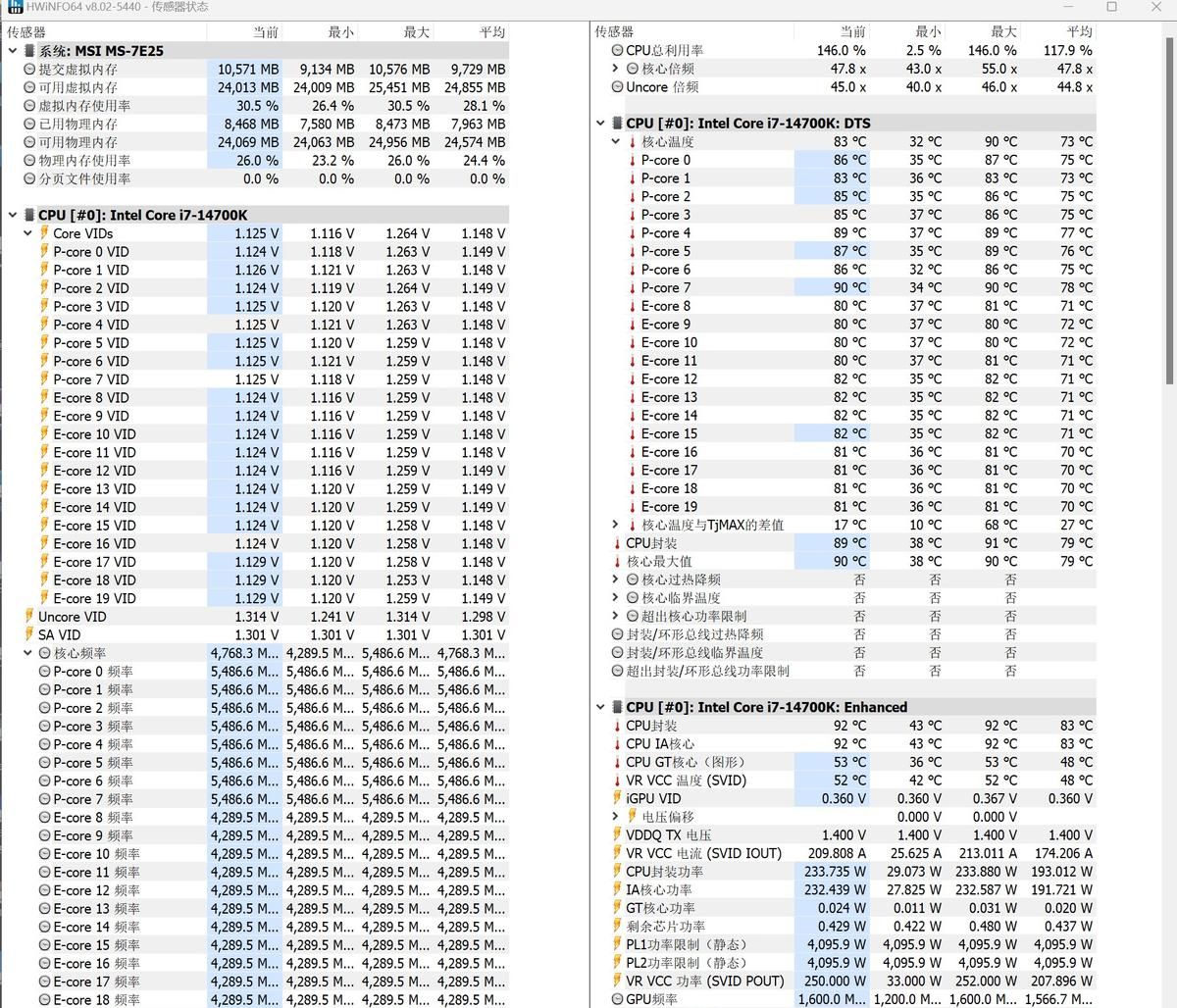Click the circle icon of 分页文件使用率

click(29, 179)
